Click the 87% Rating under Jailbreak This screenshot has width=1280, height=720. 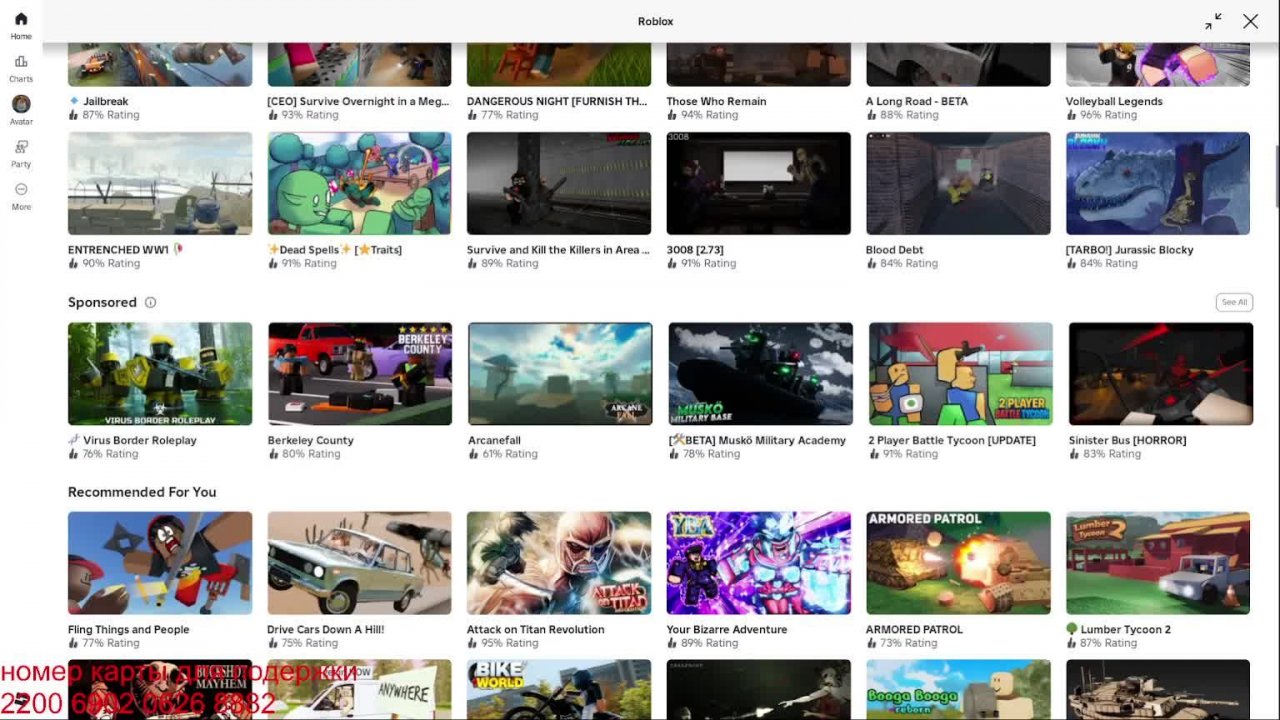tap(103, 115)
